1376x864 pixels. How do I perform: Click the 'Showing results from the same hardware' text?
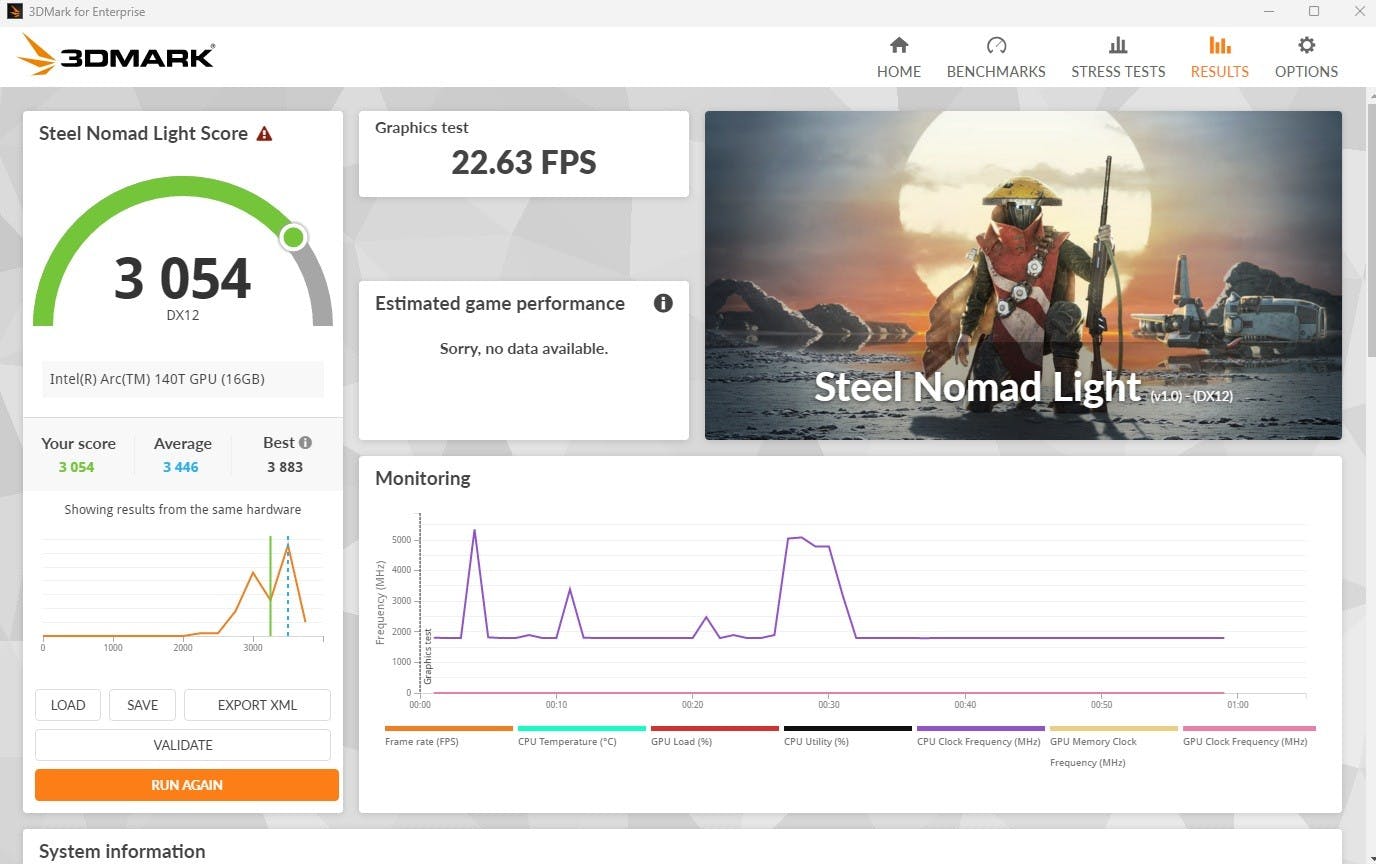point(183,509)
